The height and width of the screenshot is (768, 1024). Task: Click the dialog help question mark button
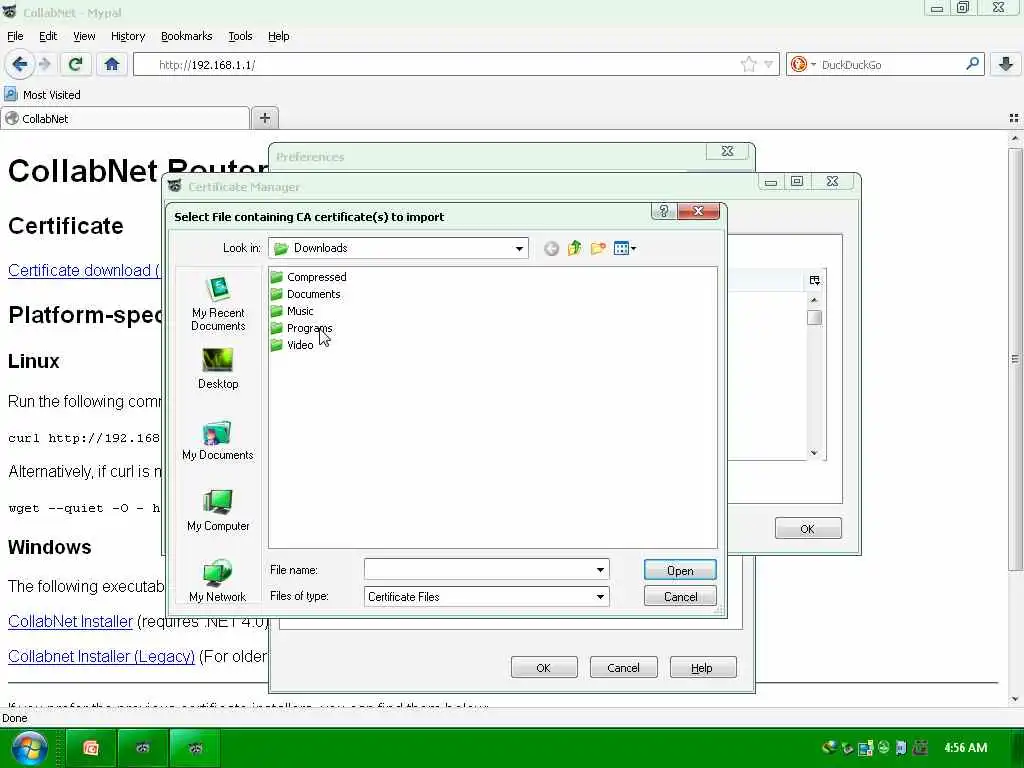[x=664, y=211]
